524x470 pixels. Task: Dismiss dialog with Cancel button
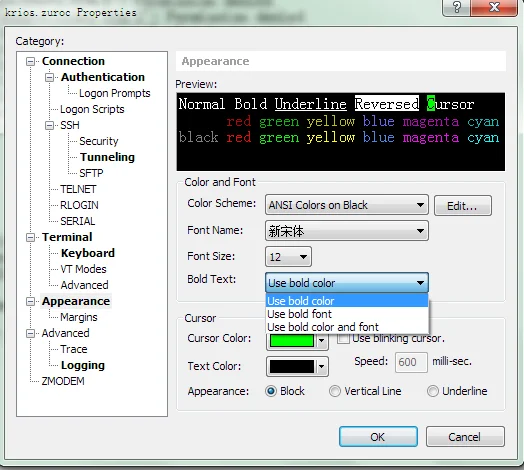click(465, 437)
